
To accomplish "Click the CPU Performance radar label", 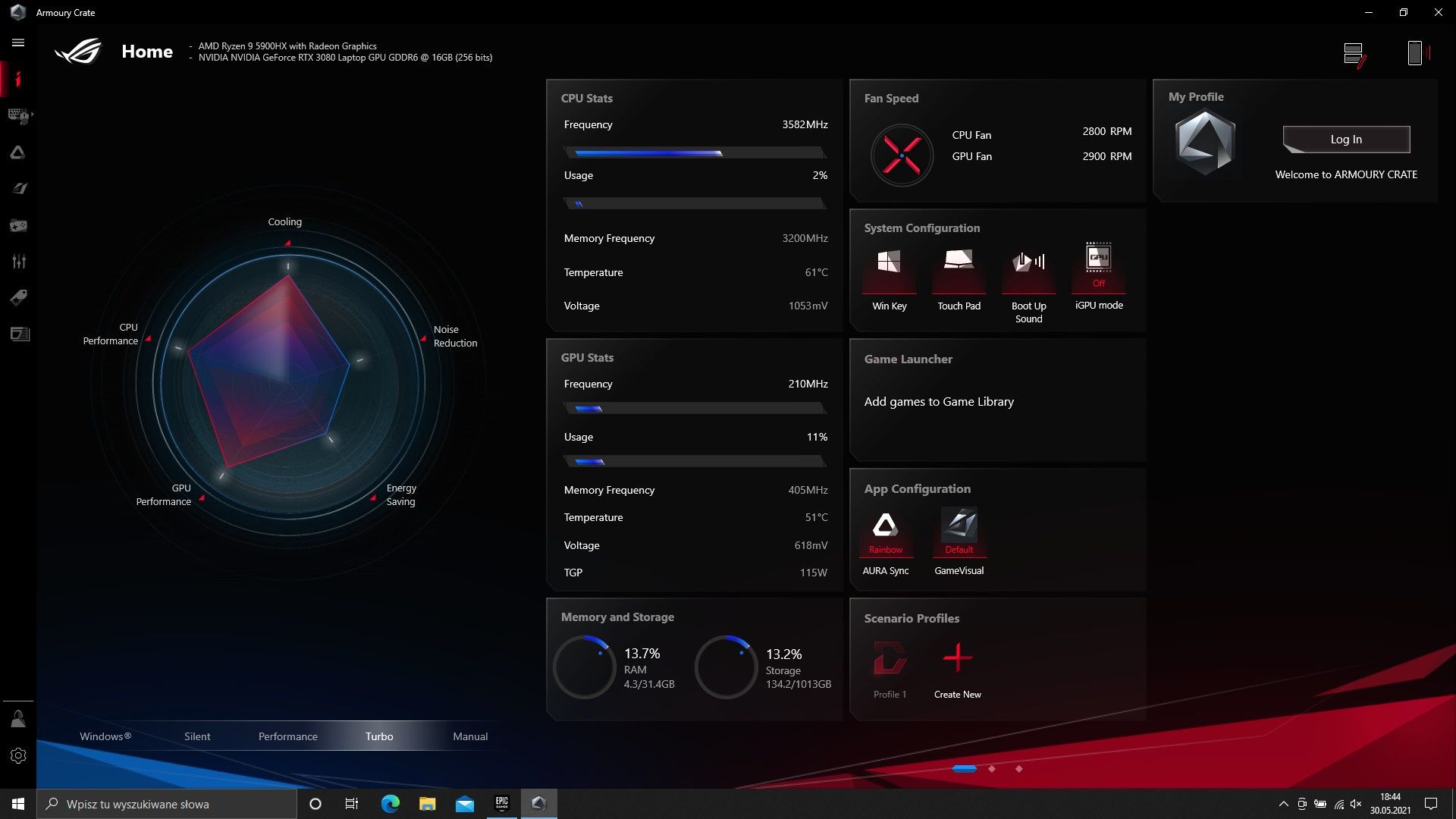I will 111,334.
